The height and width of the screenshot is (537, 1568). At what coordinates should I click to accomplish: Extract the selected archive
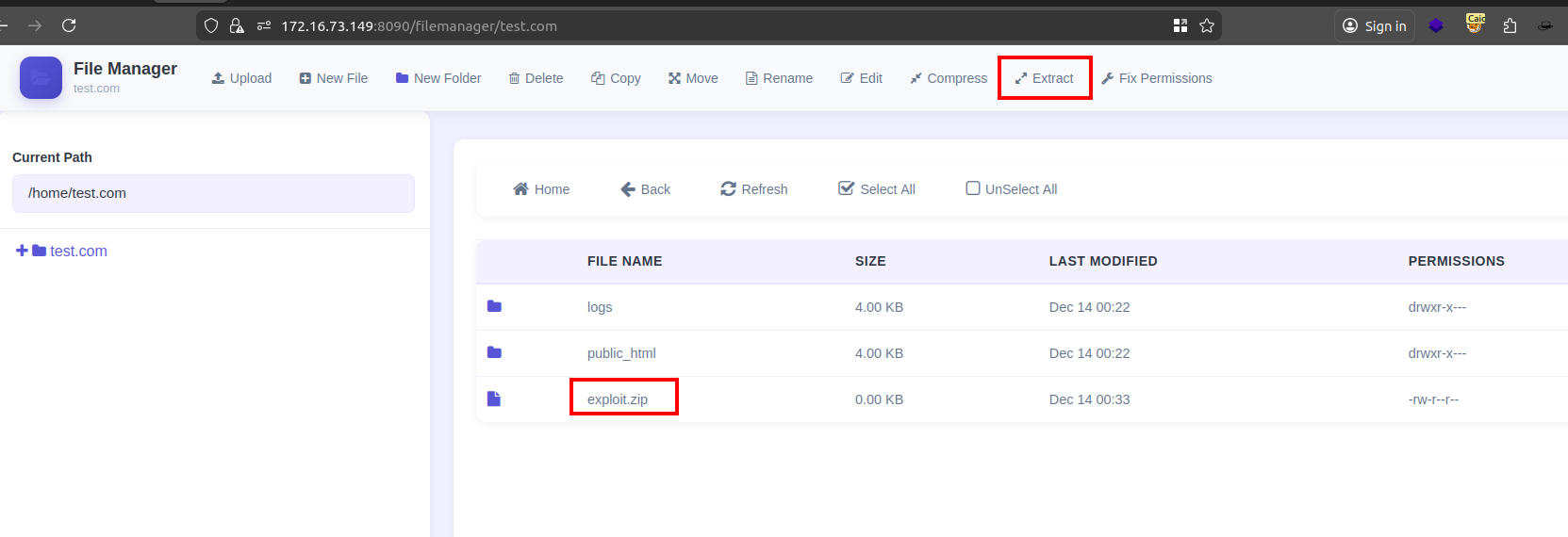pos(1044,78)
